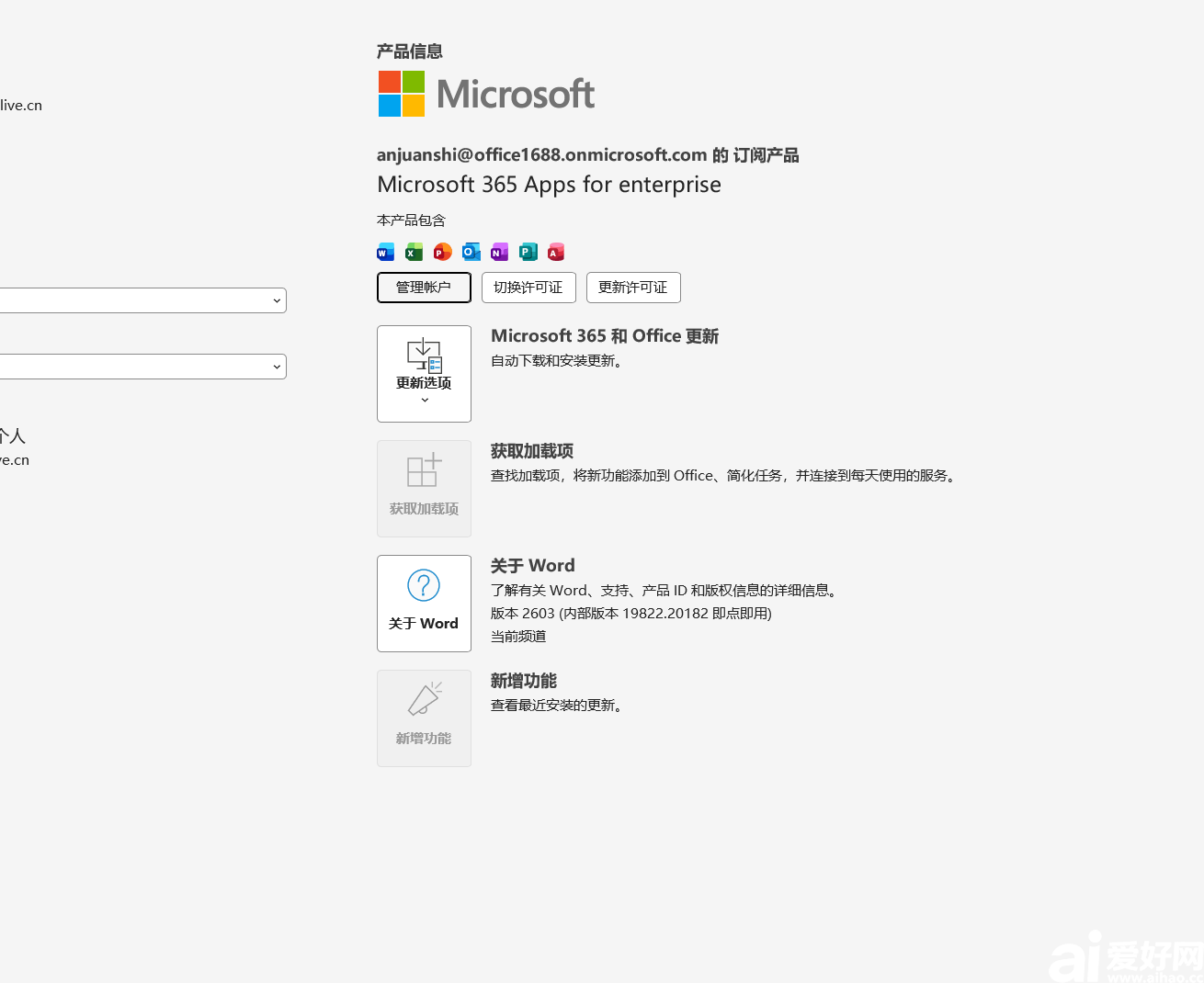Click the Publisher app icon
This screenshot has height=983, width=1204.
528,252
